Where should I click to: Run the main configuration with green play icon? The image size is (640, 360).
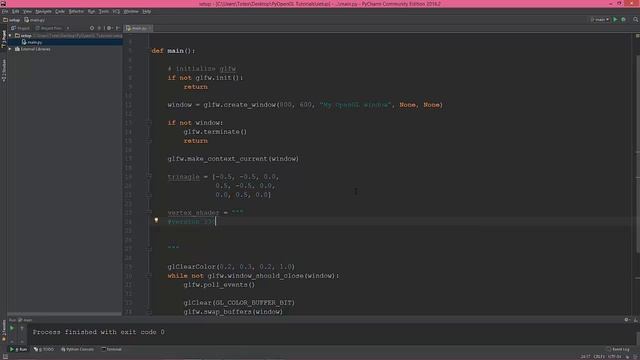615,20
